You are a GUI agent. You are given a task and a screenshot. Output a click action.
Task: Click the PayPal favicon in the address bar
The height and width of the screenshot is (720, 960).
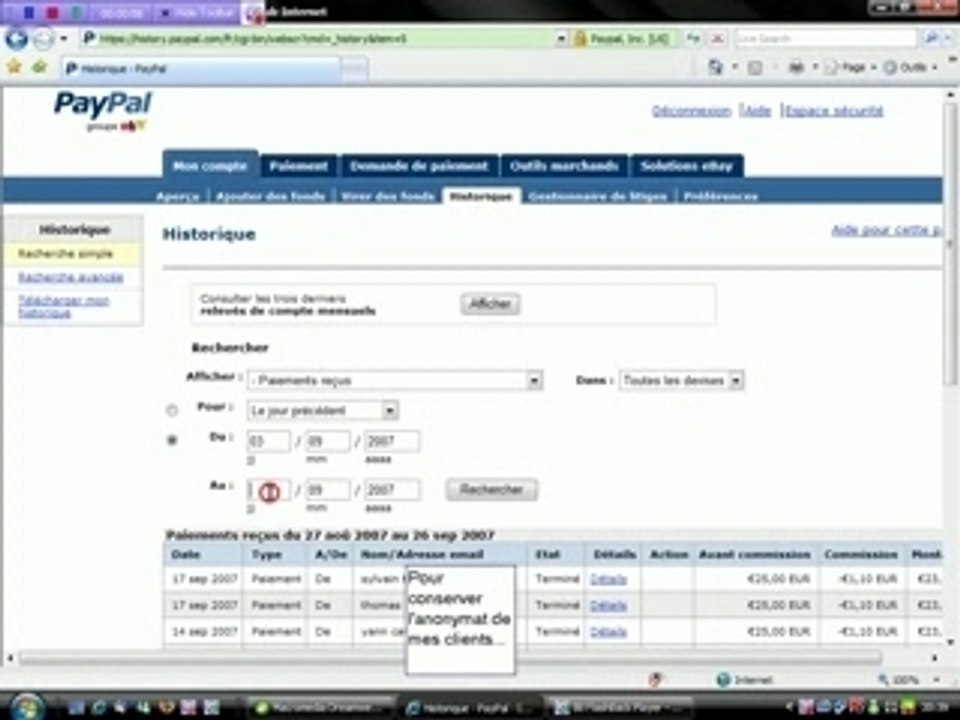(x=89, y=39)
